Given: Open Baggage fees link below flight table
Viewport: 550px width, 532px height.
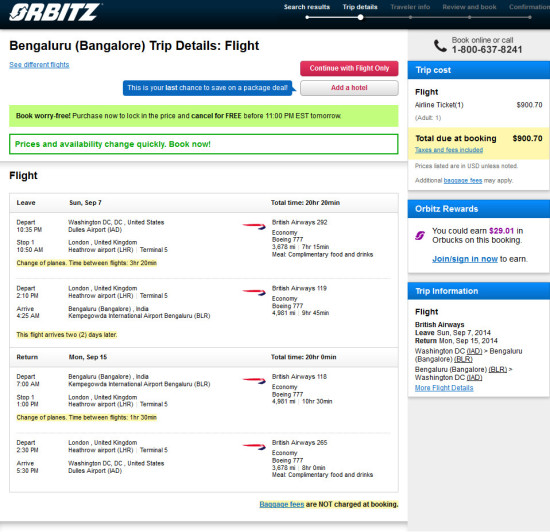Looking at the screenshot, I should [282, 504].
